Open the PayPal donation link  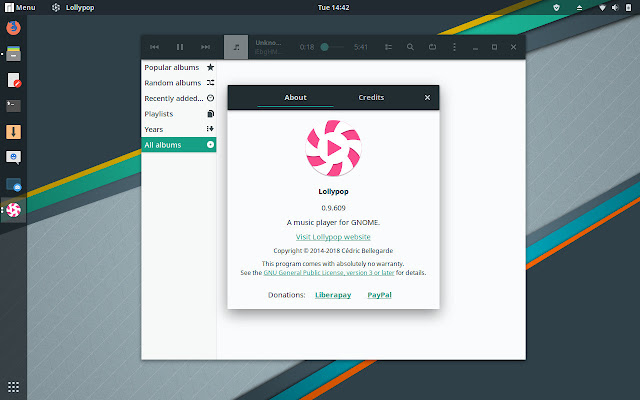[379, 295]
